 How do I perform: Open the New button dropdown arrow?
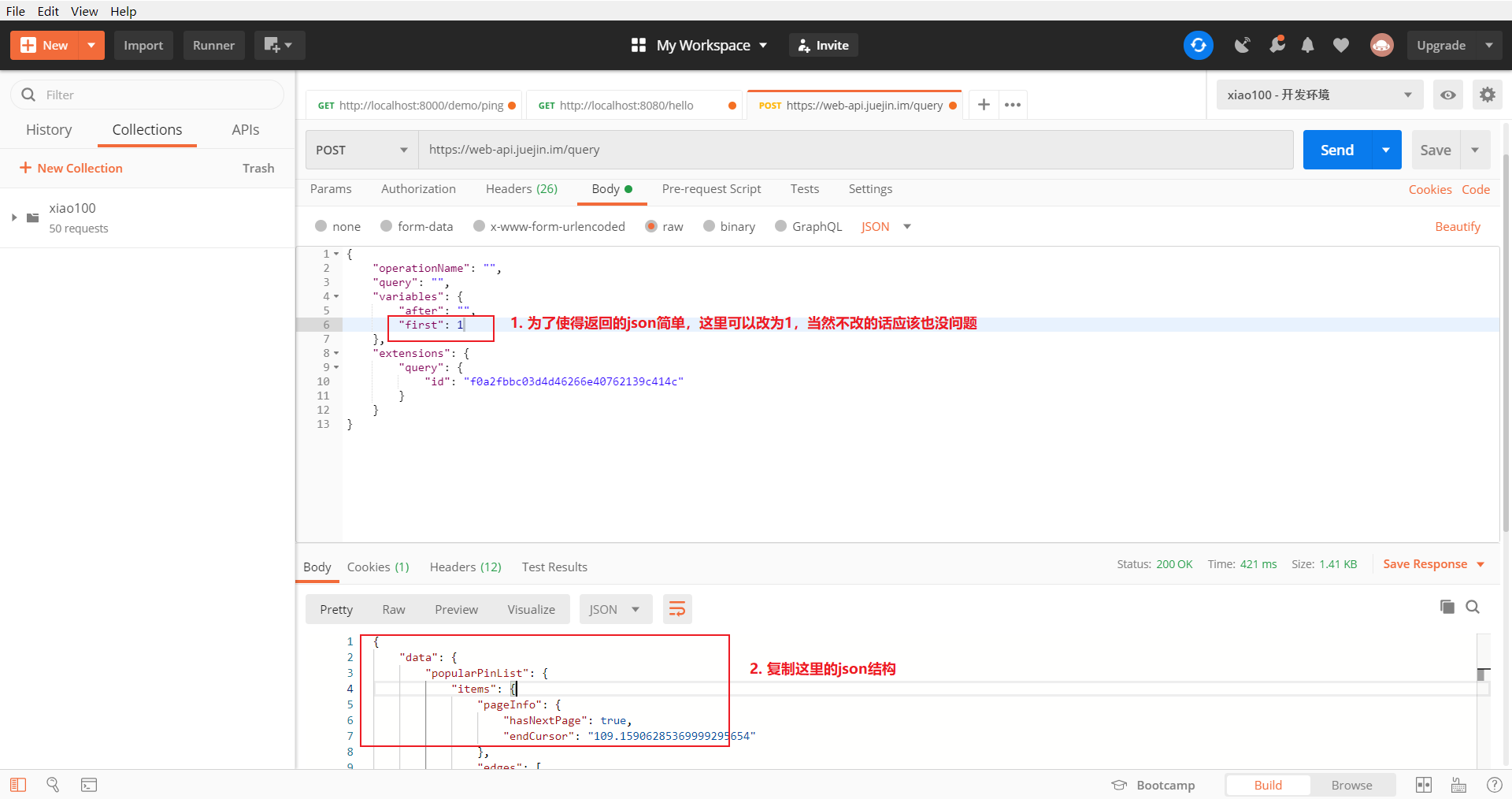(91, 45)
